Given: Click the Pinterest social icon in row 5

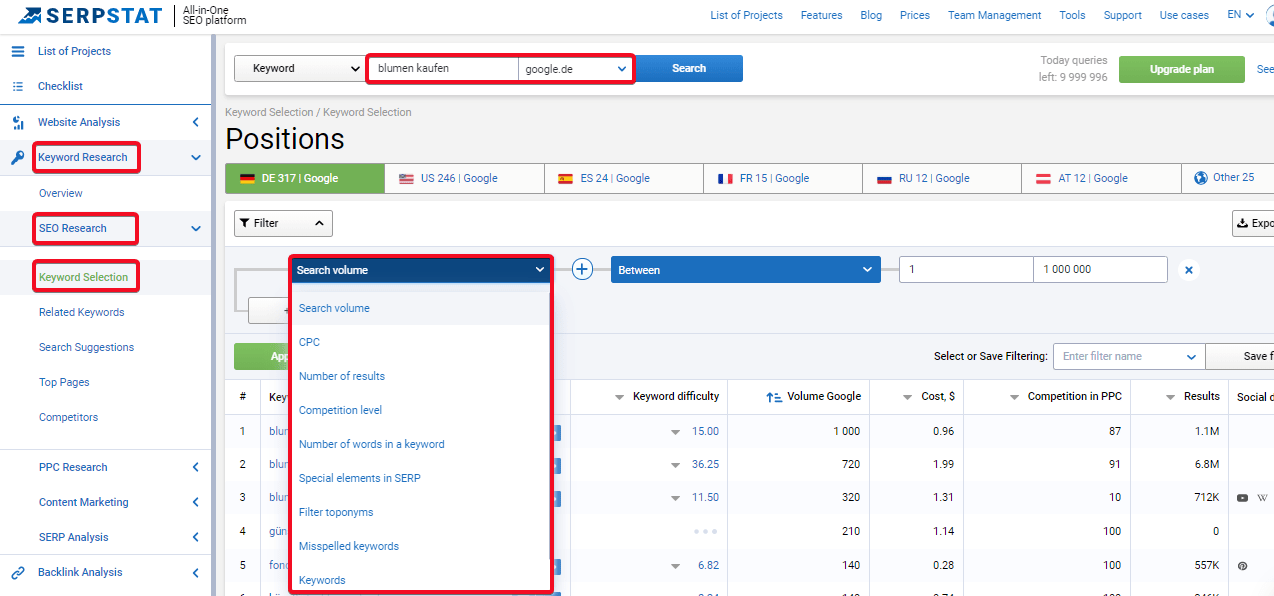Looking at the screenshot, I should coord(1242,566).
